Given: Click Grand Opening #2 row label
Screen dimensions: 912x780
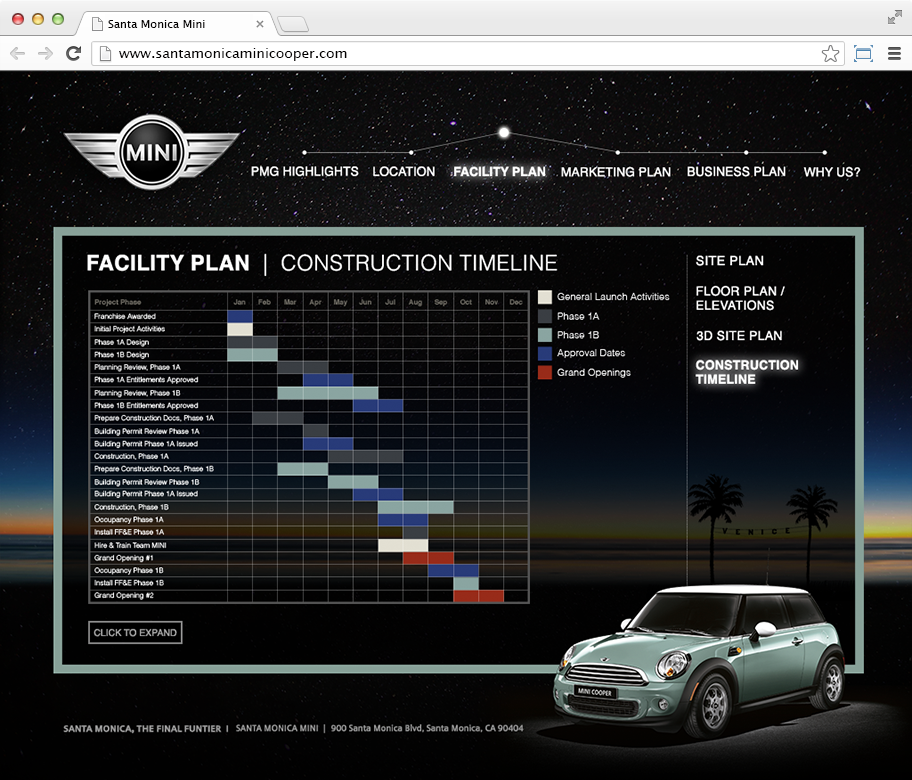Looking at the screenshot, I should tap(123, 596).
